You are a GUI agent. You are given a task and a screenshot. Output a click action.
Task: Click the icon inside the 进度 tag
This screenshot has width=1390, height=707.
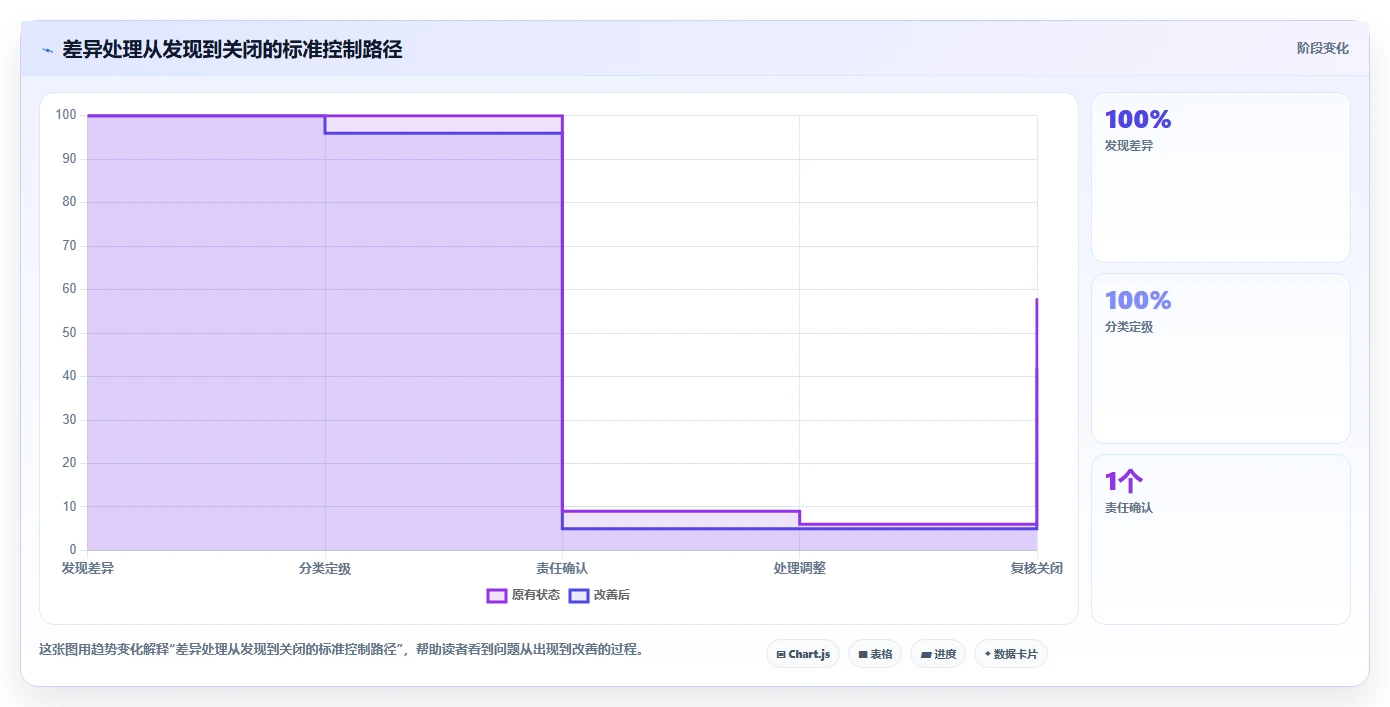pos(926,655)
